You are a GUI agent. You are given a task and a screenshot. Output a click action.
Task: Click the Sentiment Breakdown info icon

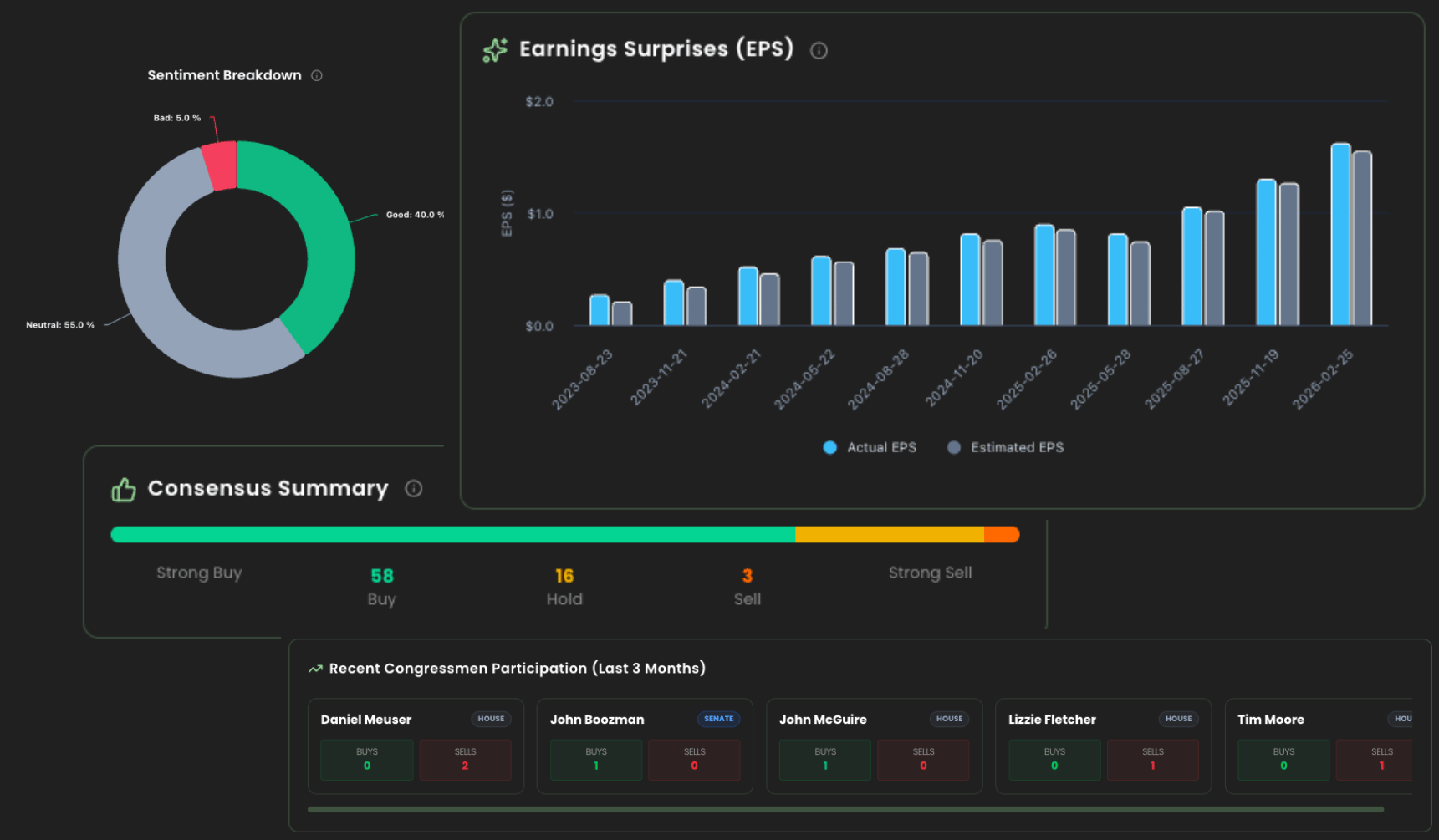point(317,75)
